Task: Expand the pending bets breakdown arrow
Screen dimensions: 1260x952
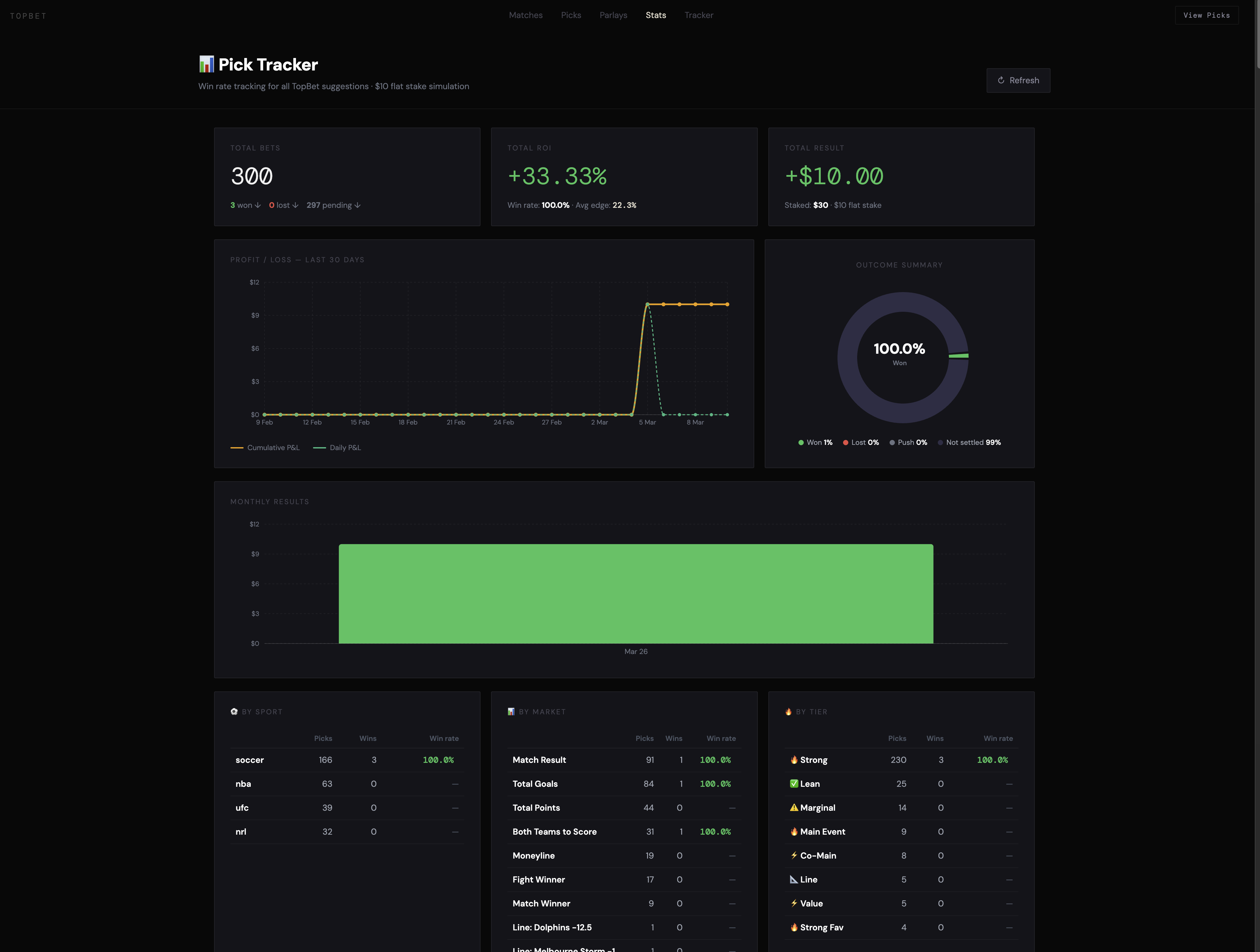Action: [x=357, y=205]
